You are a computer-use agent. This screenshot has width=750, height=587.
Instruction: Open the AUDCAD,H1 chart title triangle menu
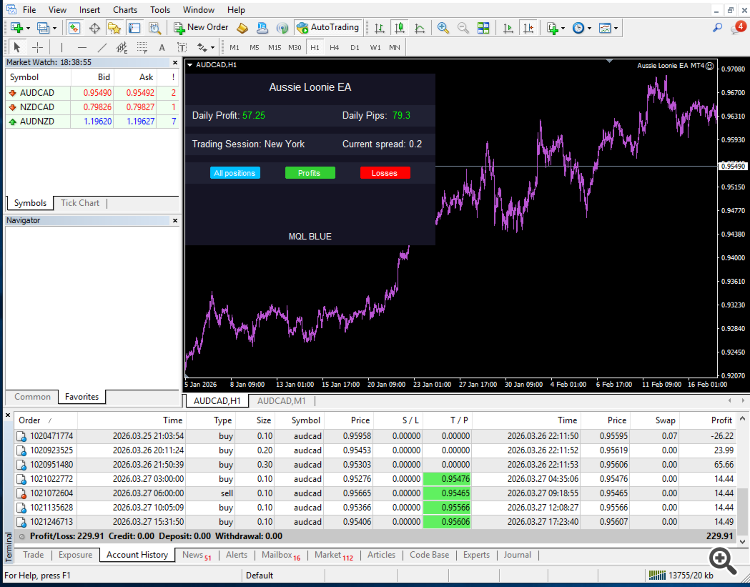(190, 65)
